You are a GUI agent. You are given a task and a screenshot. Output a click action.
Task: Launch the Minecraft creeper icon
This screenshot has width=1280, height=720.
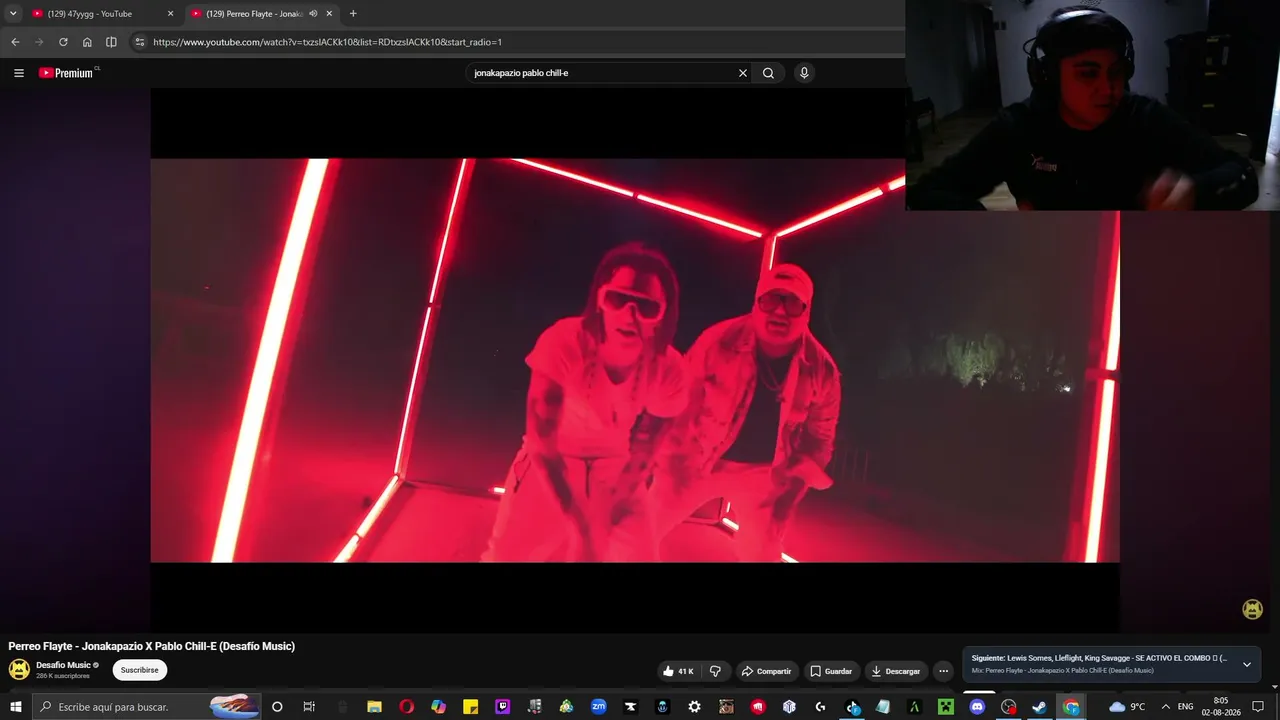pos(946,707)
